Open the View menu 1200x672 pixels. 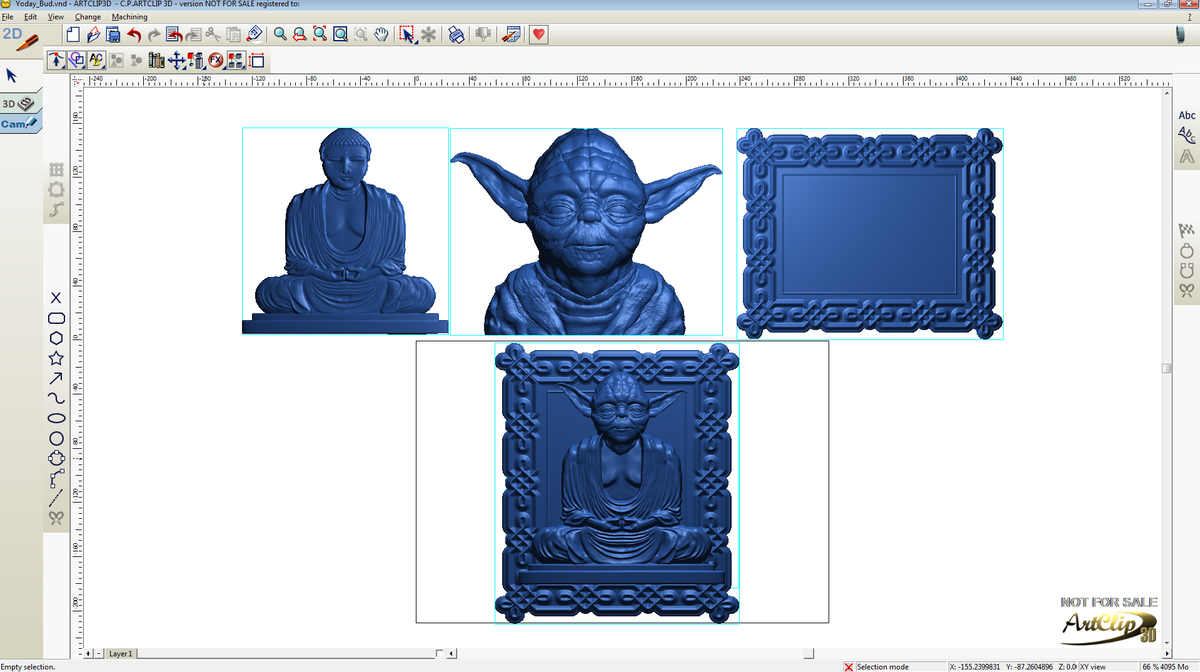(x=56, y=17)
